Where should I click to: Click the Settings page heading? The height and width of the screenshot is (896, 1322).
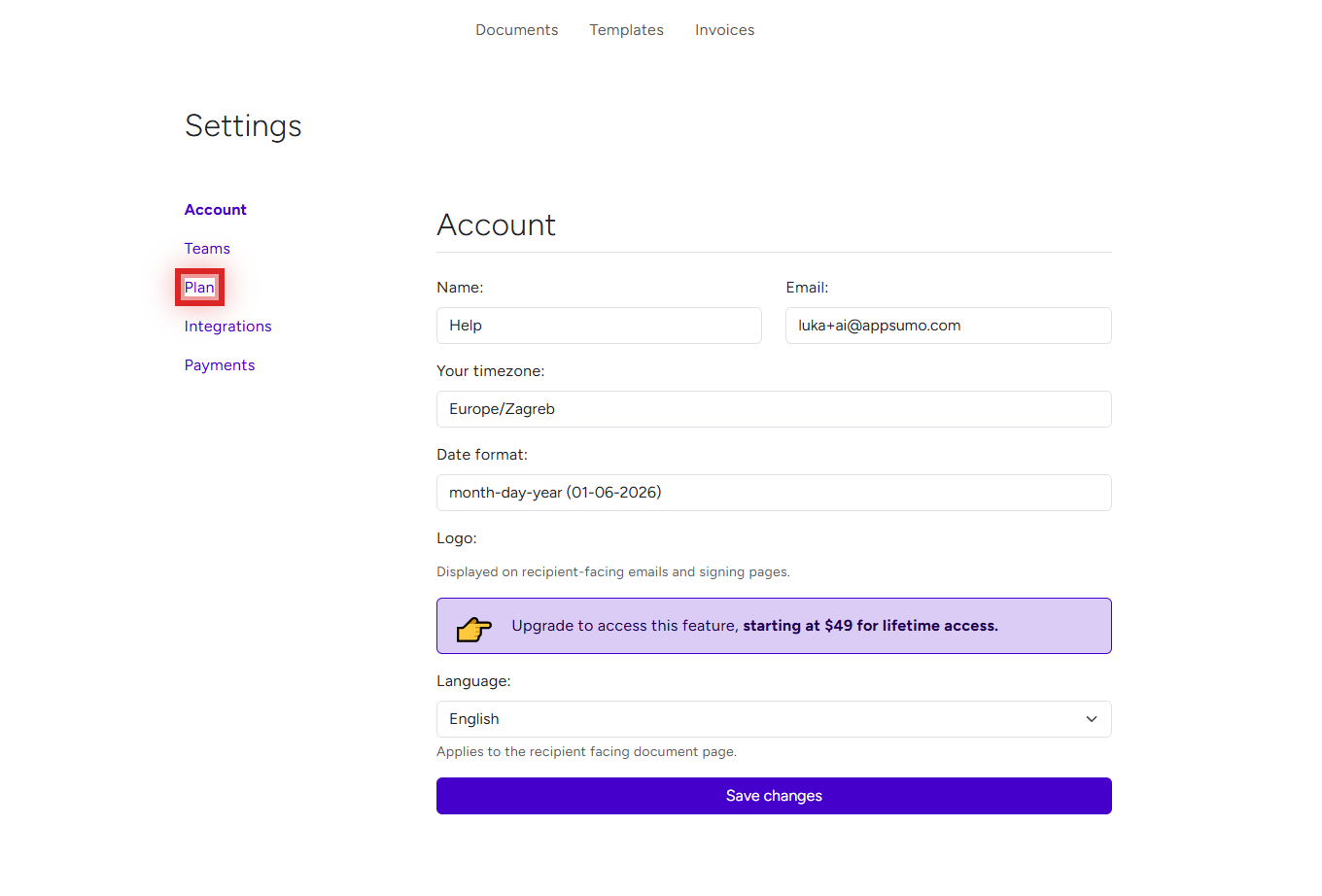point(243,125)
